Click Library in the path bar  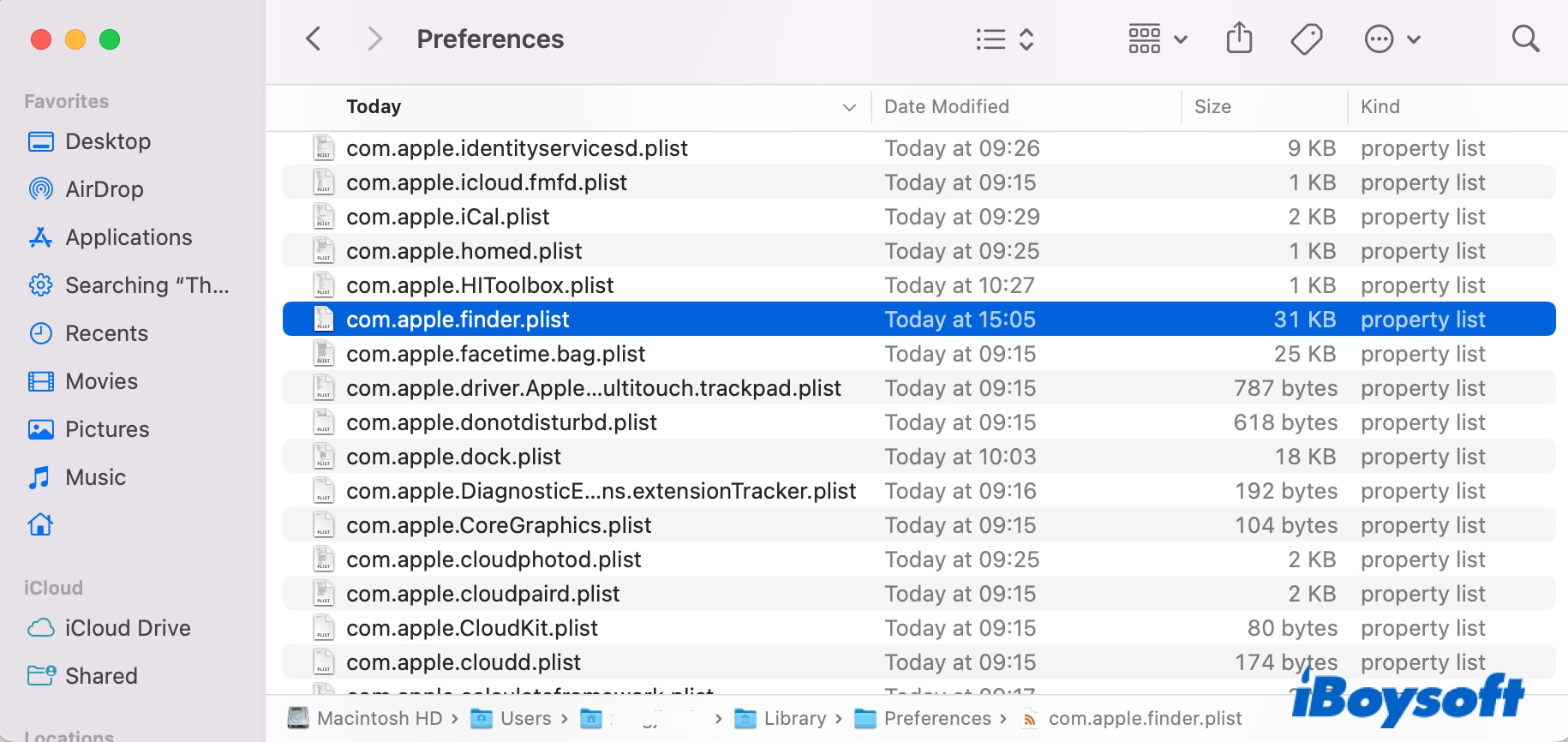781,718
